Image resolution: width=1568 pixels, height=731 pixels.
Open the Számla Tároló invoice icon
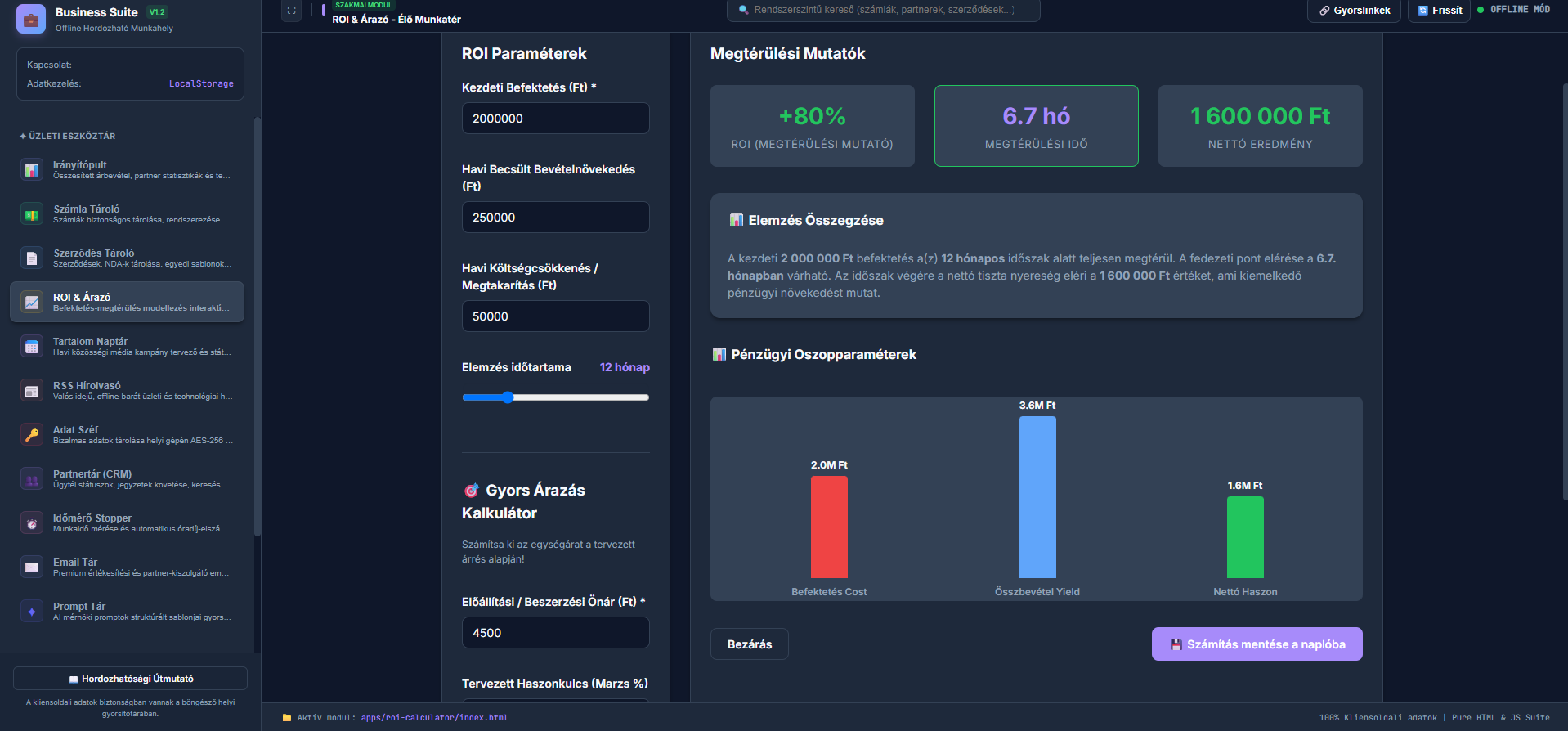click(32, 214)
